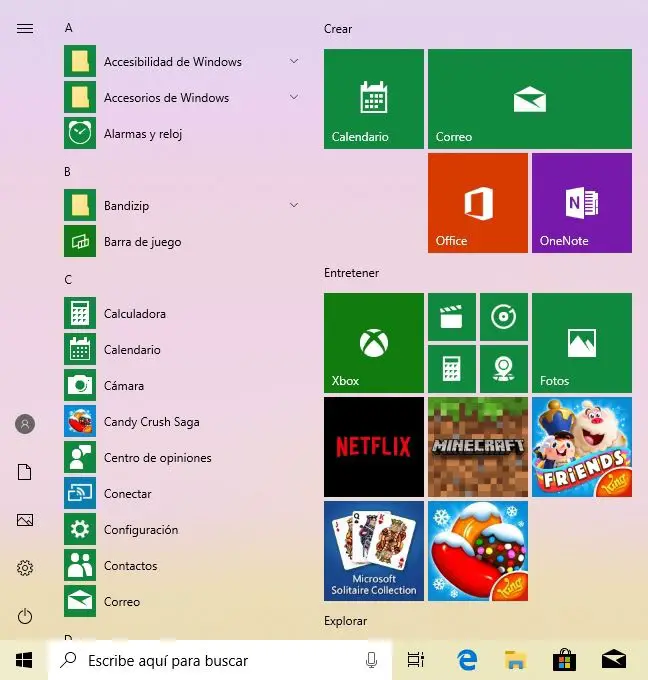
Task: Click the Windows Start button
Action: tap(24, 660)
